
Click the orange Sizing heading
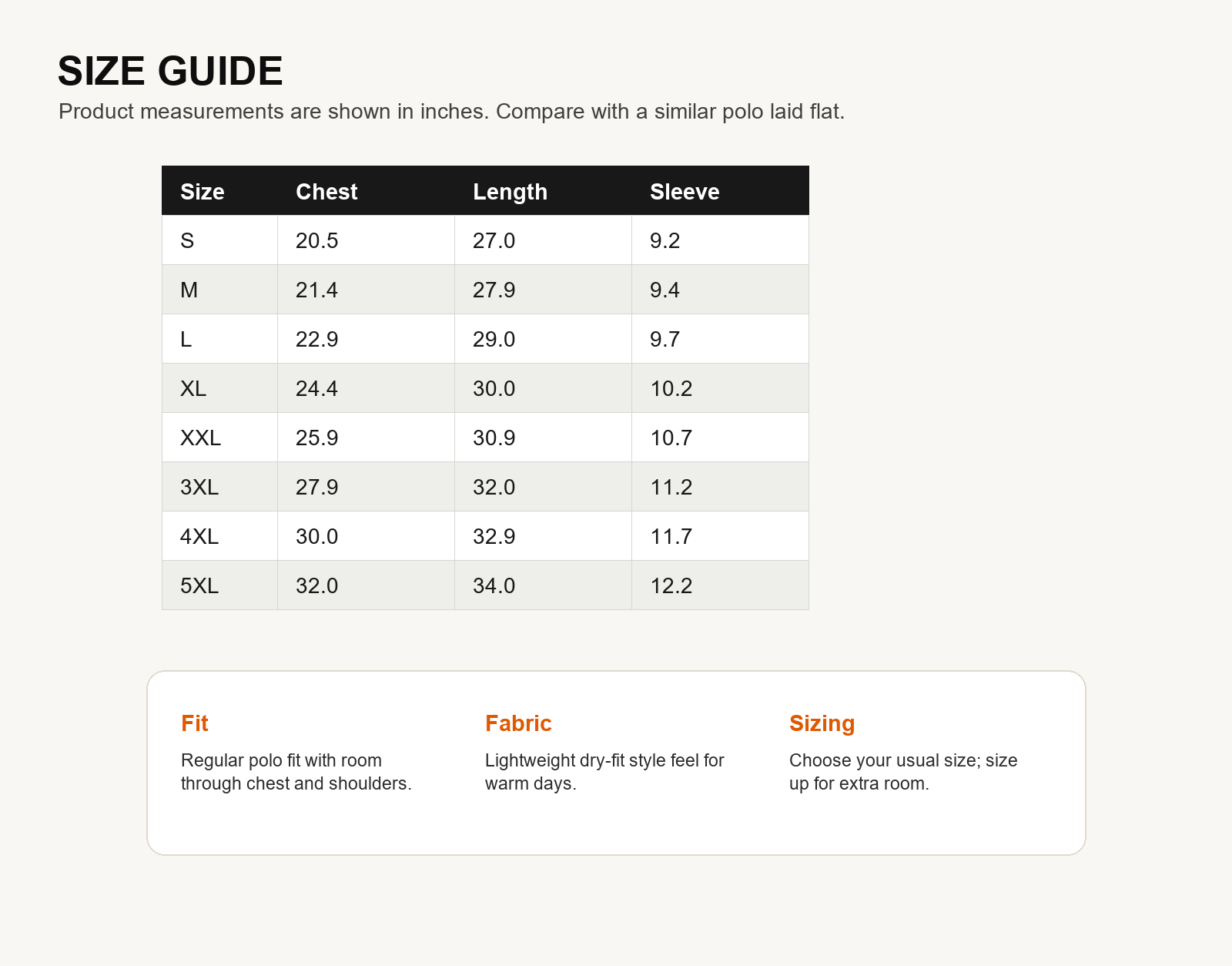click(x=822, y=723)
